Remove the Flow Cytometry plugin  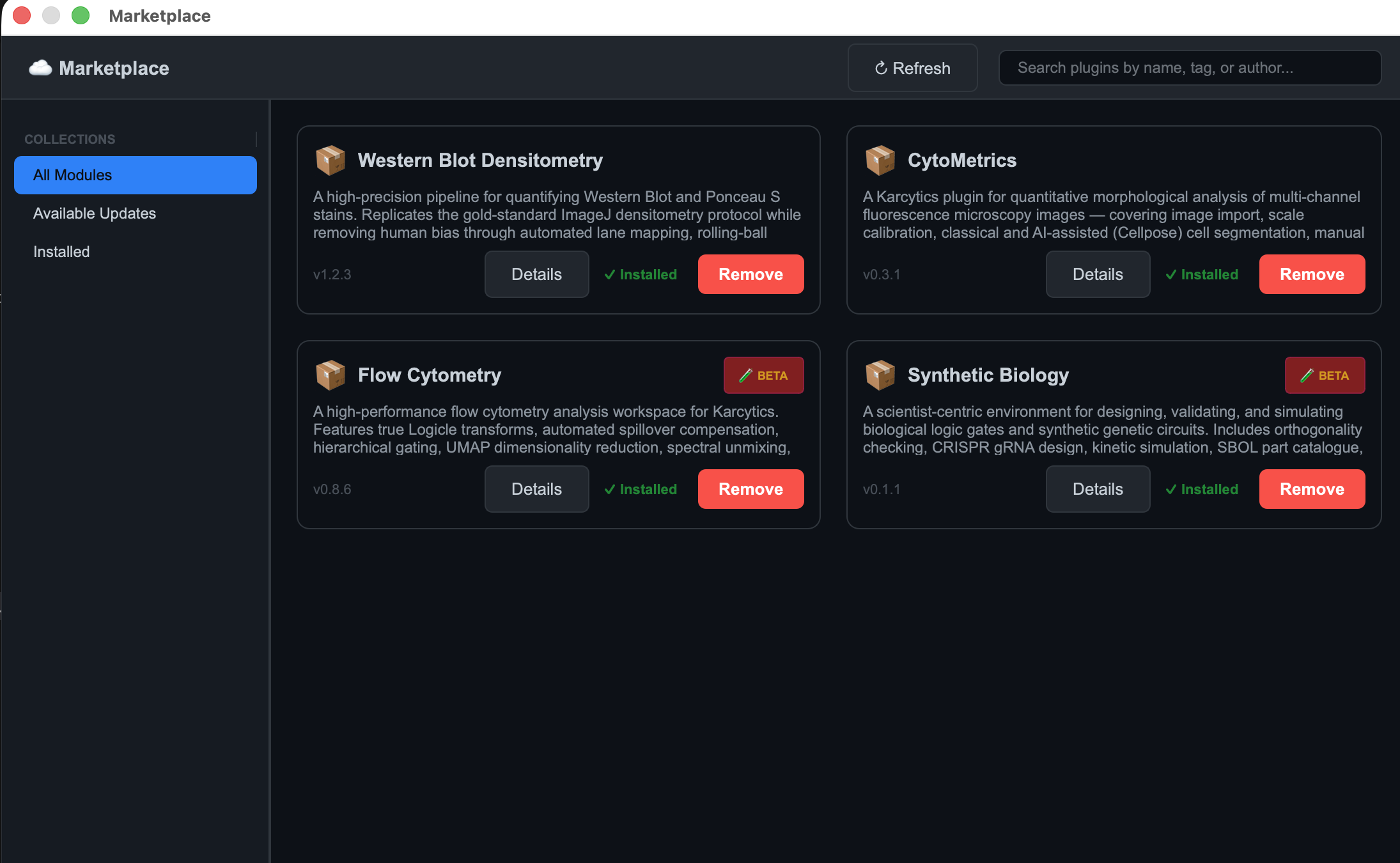[x=751, y=489]
